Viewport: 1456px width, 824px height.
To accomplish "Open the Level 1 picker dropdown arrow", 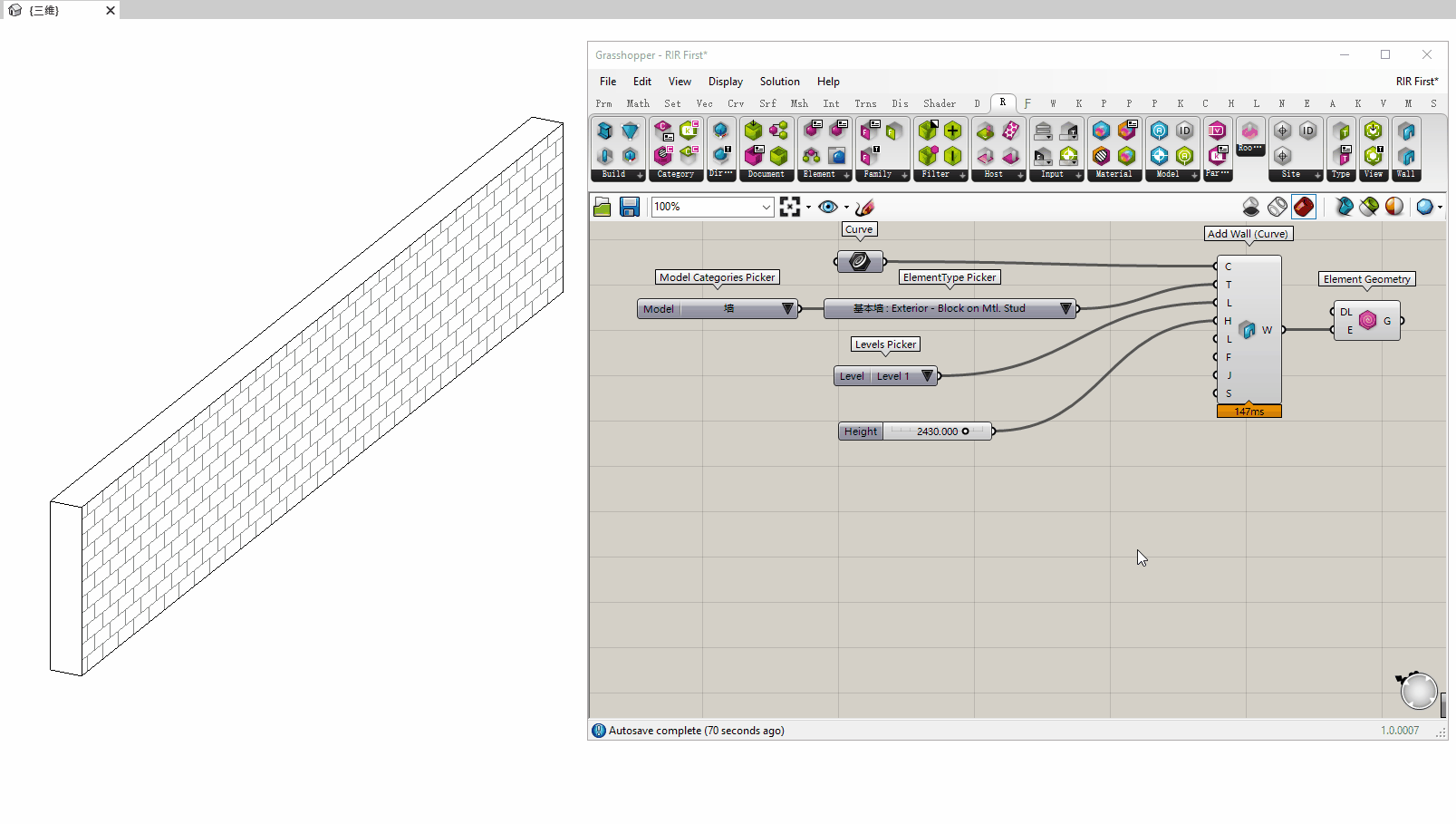I will click(x=927, y=376).
